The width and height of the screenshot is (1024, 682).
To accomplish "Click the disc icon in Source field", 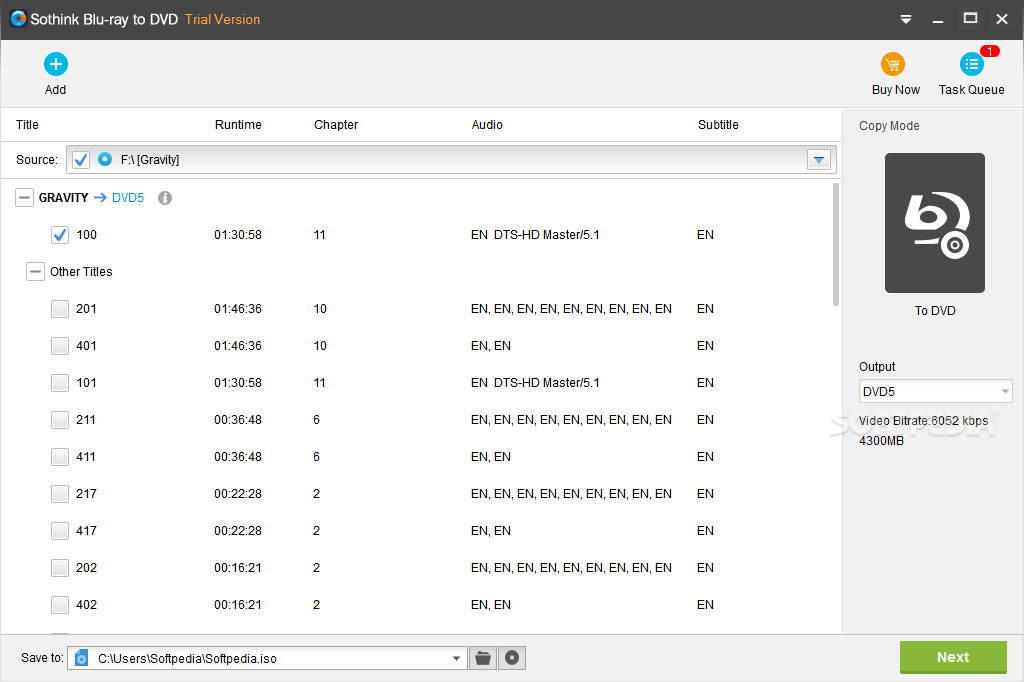I will click(104, 159).
